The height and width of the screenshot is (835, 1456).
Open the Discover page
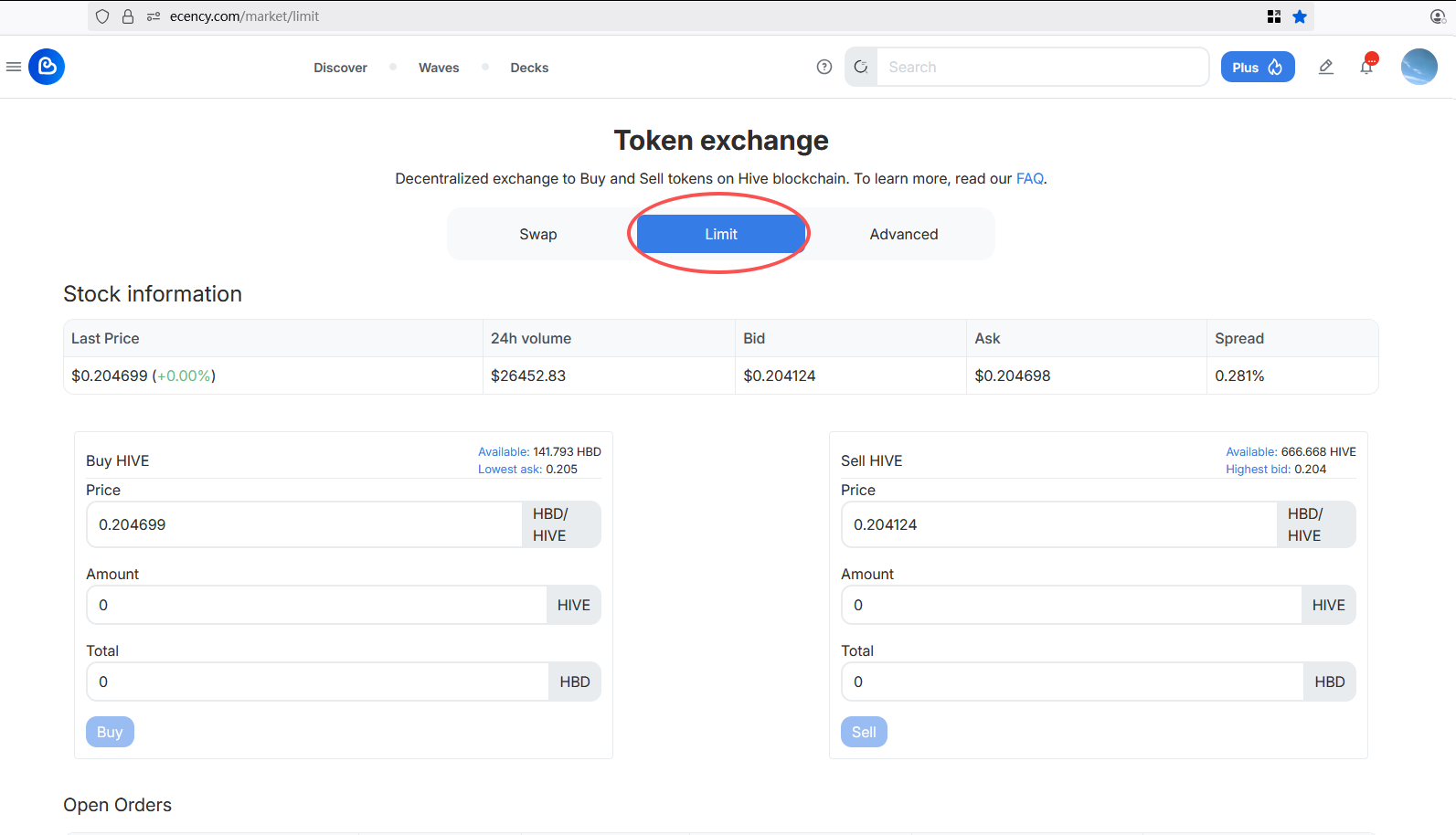(x=340, y=68)
